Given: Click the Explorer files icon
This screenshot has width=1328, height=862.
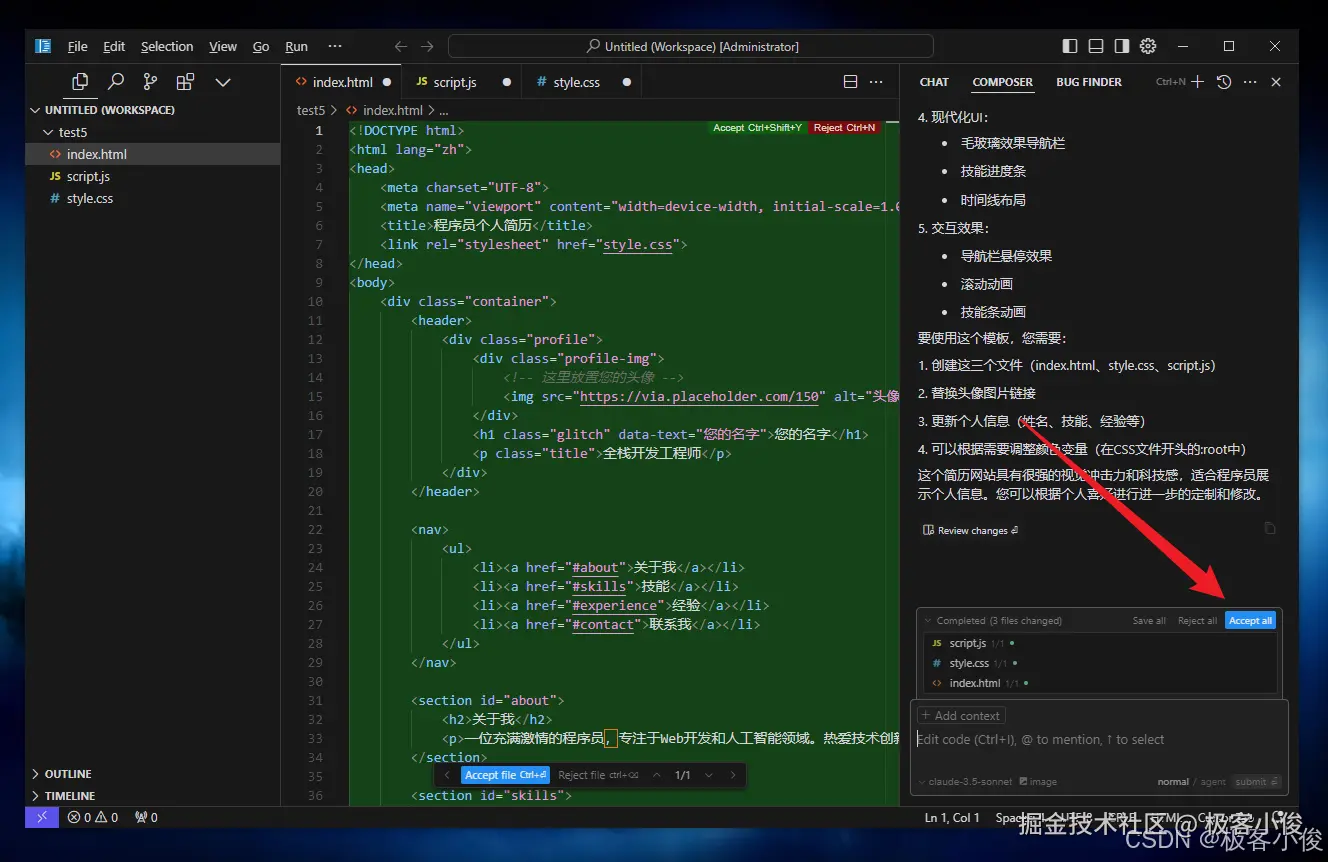Looking at the screenshot, I should point(80,82).
